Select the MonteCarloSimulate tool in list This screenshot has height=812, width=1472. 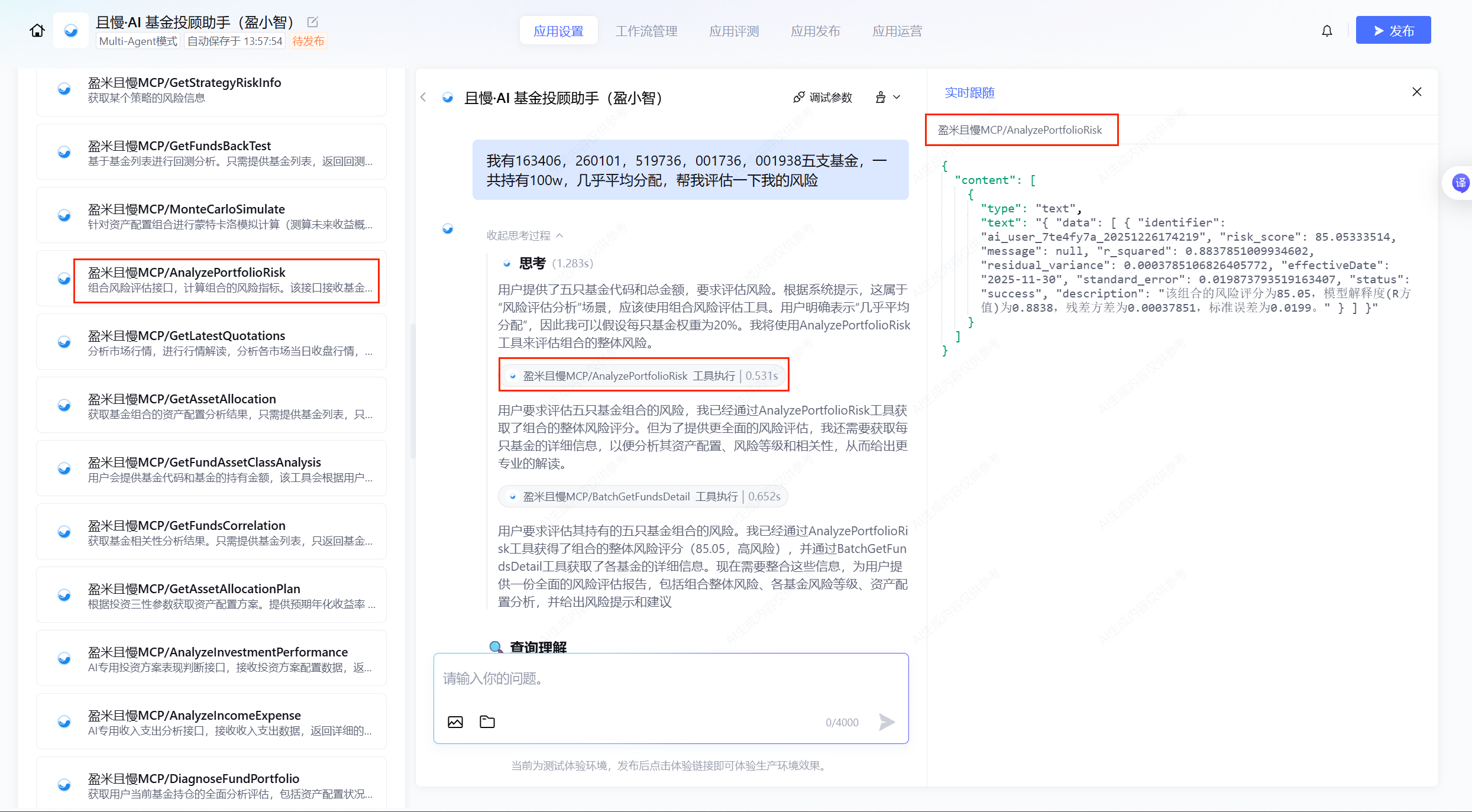pyautogui.click(x=211, y=216)
